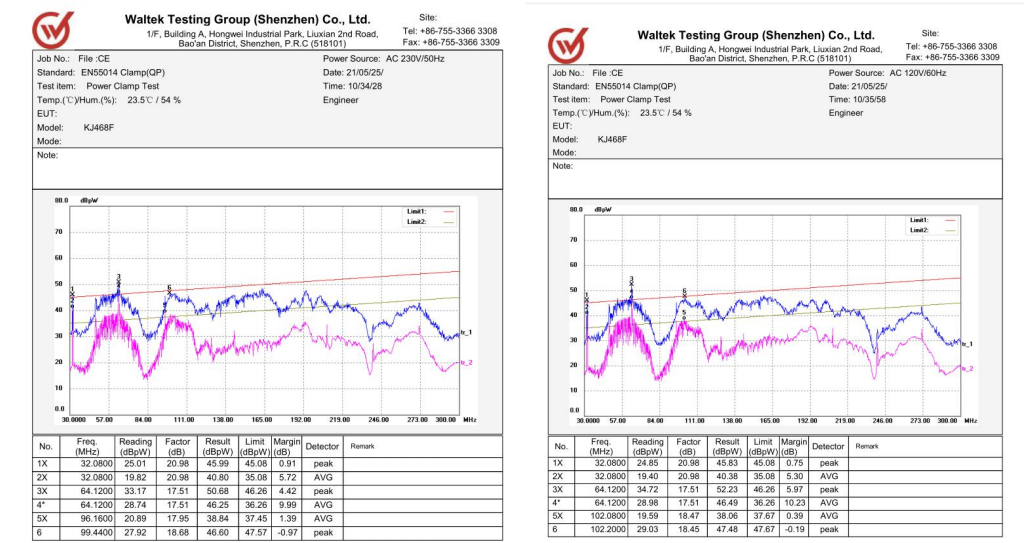Click the result cell '46.49'

coord(727,503)
